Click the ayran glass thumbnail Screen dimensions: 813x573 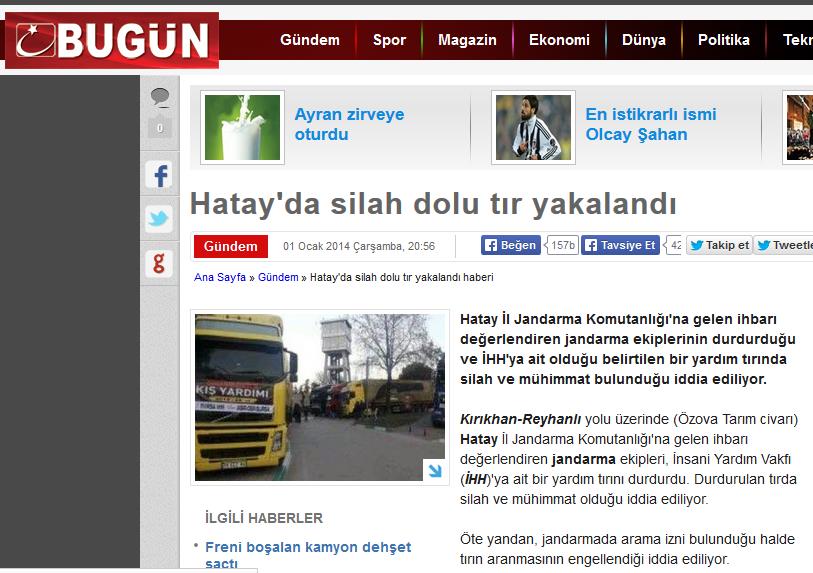coord(242,128)
